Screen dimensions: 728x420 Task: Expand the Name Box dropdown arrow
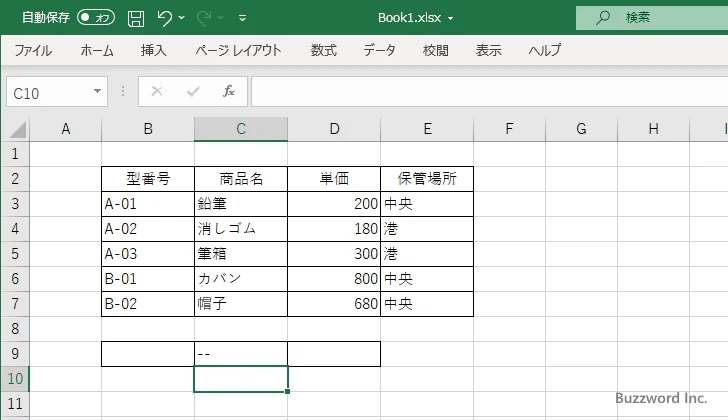(97, 91)
